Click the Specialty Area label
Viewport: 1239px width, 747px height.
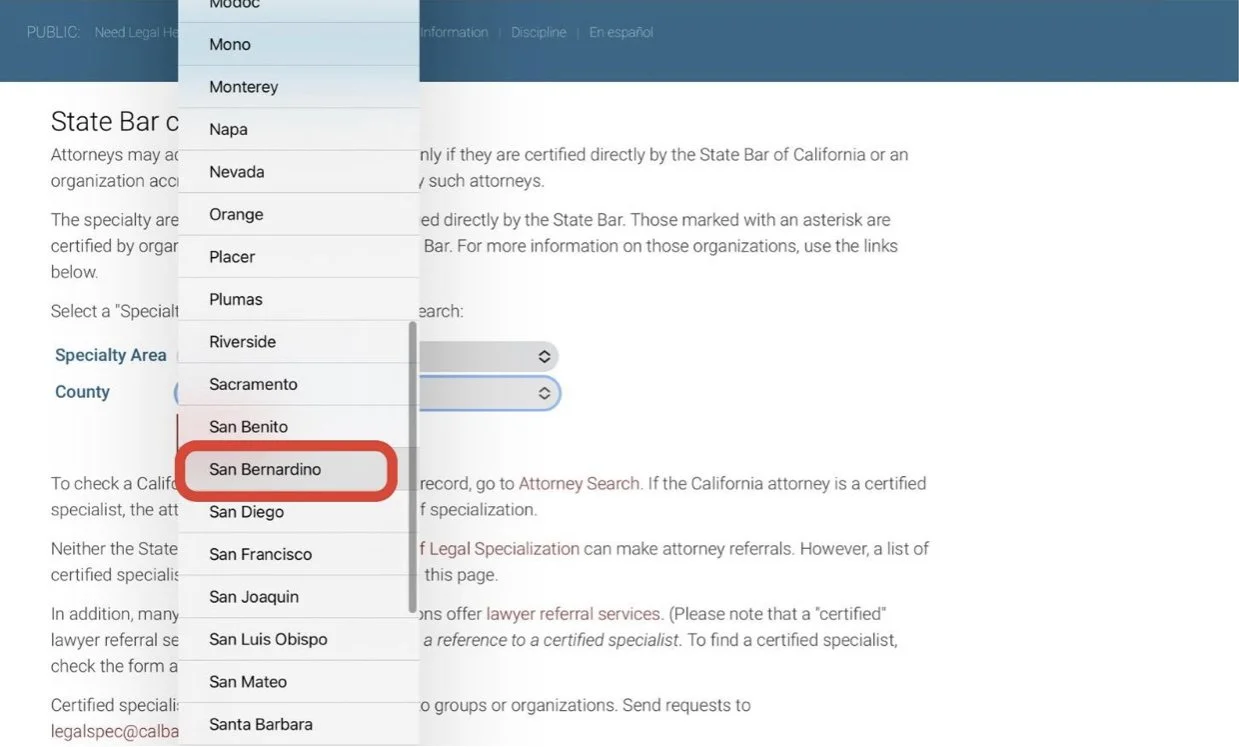(110, 356)
